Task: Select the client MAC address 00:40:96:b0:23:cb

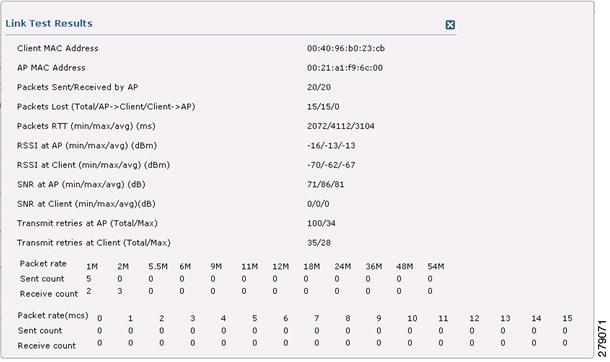Action: click(x=346, y=49)
